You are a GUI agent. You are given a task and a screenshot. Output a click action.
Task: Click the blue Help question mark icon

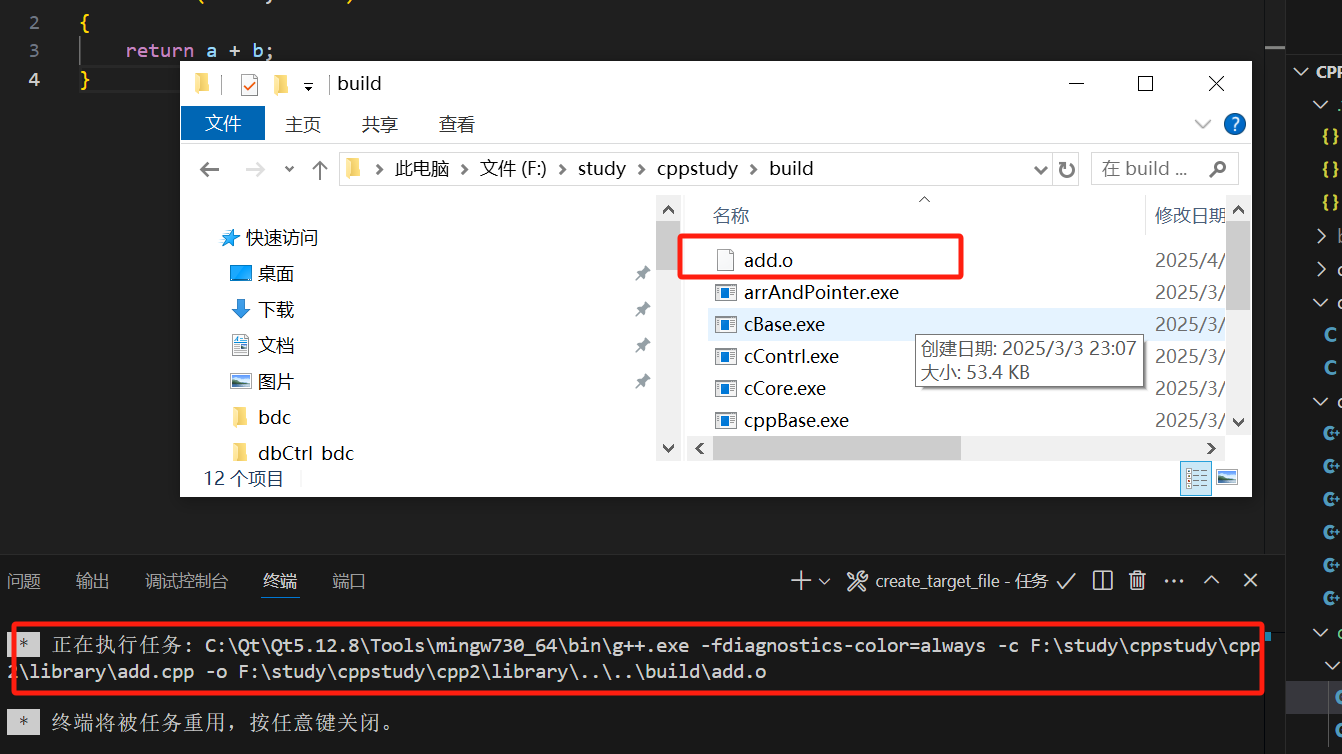(1235, 124)
